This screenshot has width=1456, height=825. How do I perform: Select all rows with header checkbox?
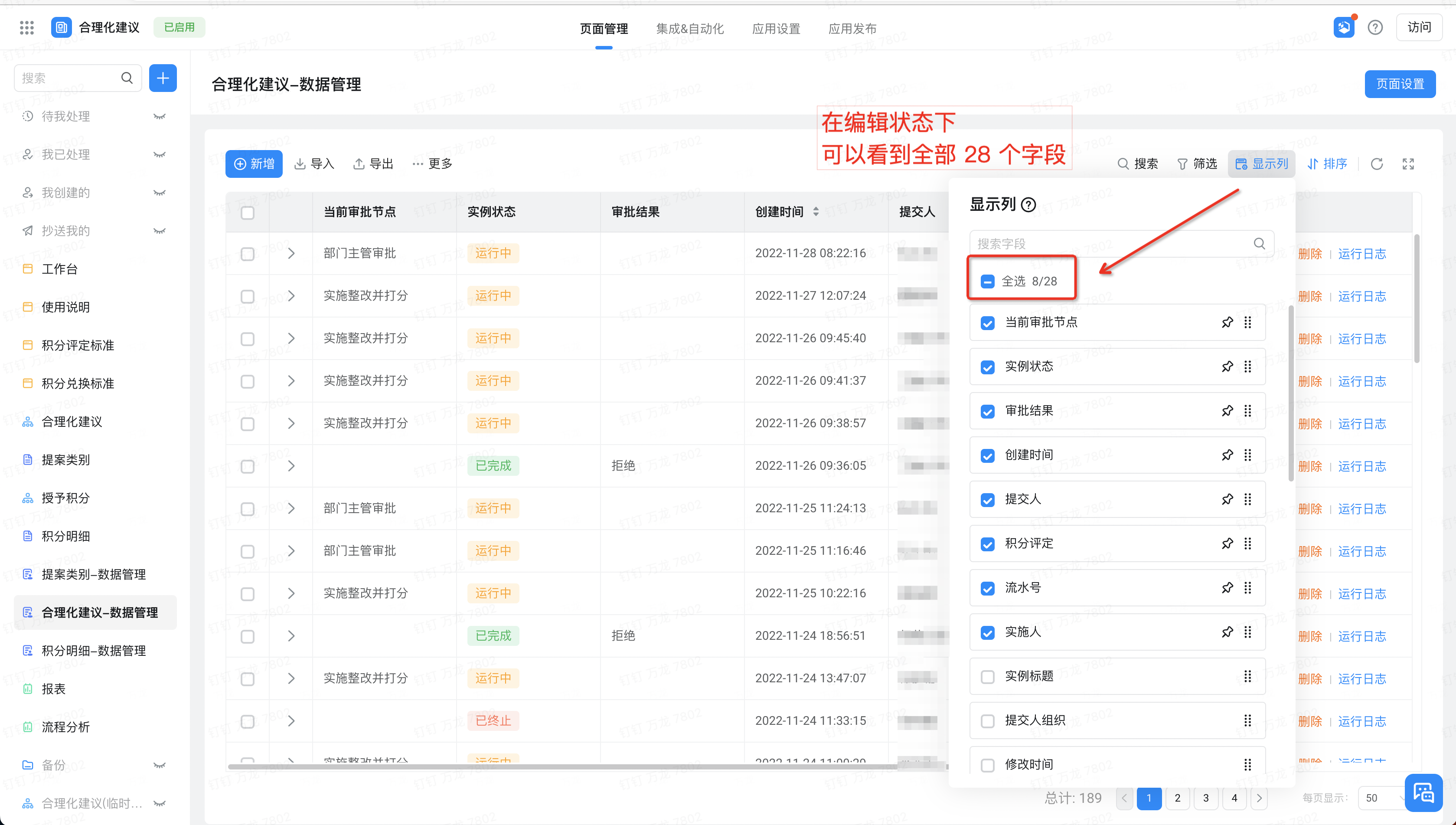click(248, 213)
